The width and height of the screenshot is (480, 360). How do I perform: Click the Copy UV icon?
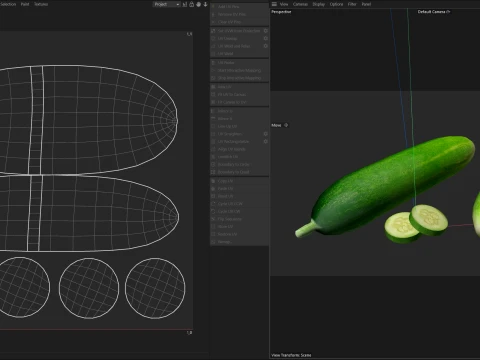(213, 181)
